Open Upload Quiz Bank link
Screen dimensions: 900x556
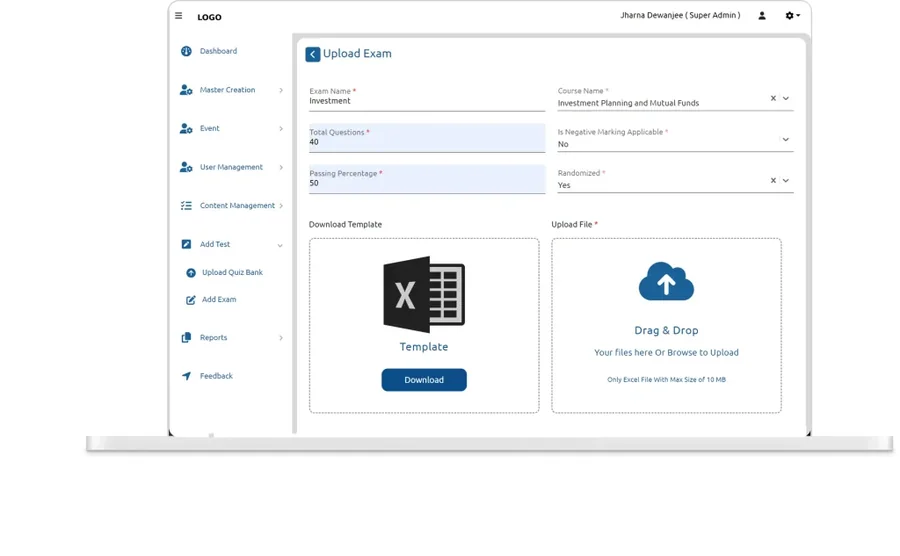(x=232, y=273)
